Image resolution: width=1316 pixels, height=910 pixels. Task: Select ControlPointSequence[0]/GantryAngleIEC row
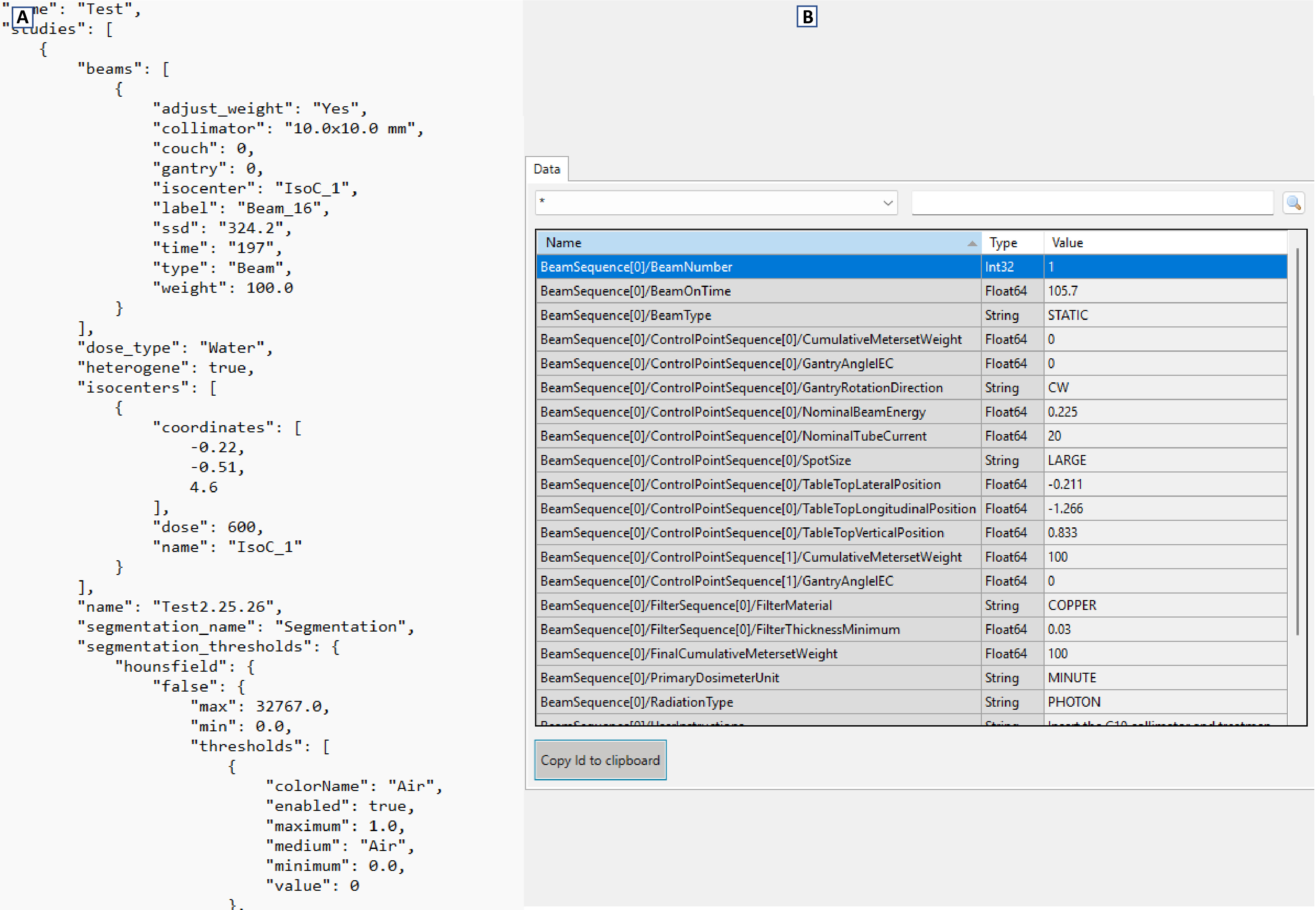[912, 364]
